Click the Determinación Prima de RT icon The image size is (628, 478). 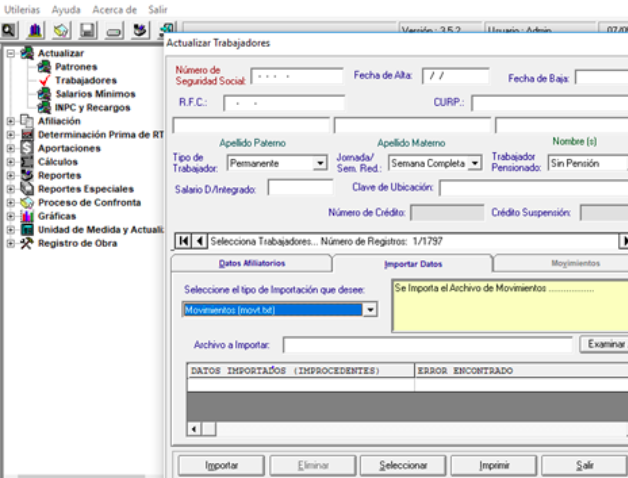click(x=27, y=134)
